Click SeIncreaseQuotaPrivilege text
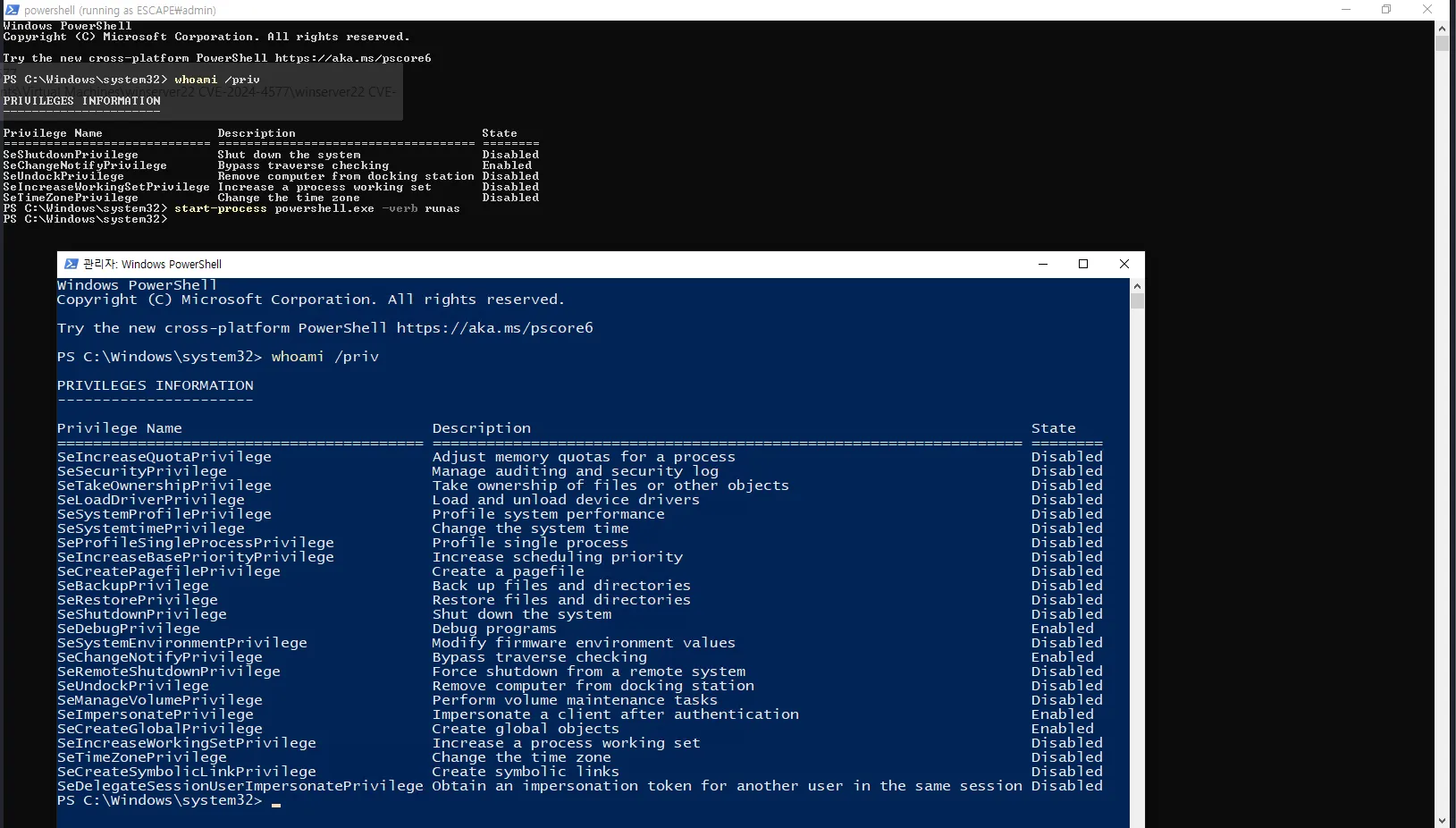This screenshot has width=1456, height=828. pos(164,457)
